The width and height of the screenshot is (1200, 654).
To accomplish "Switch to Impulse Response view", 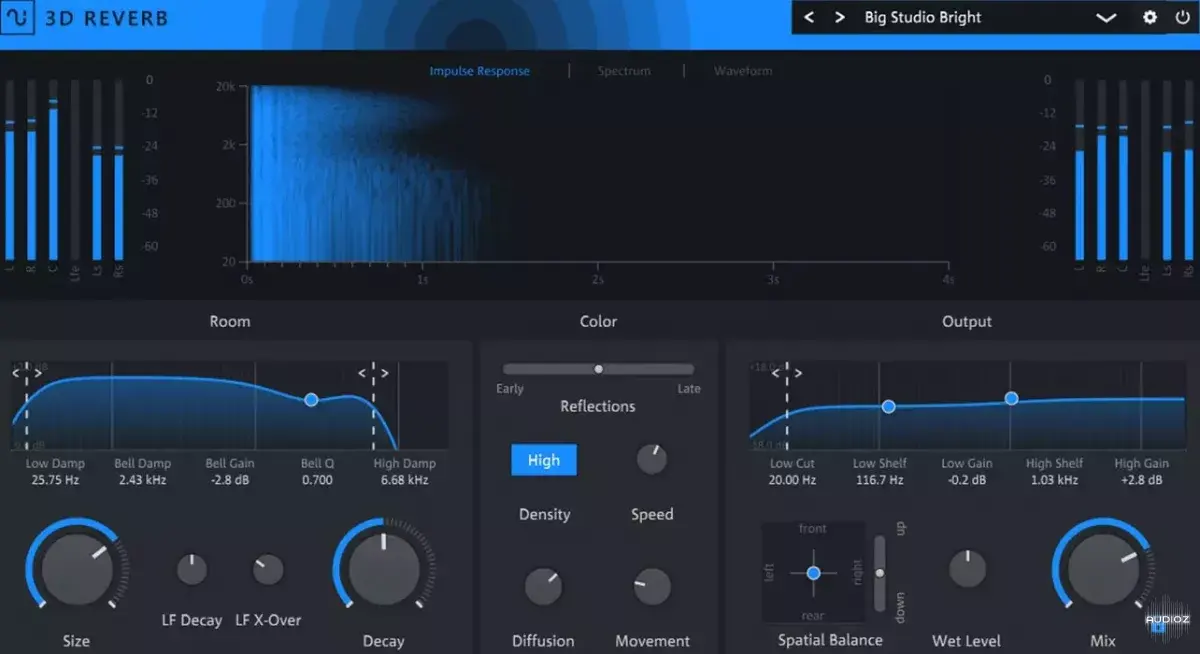I will pos(480,71).
